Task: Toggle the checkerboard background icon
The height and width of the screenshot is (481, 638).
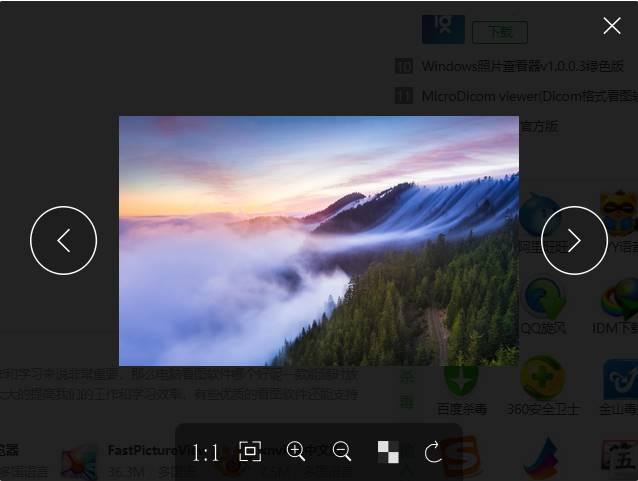Action: (x=388, y=452)
